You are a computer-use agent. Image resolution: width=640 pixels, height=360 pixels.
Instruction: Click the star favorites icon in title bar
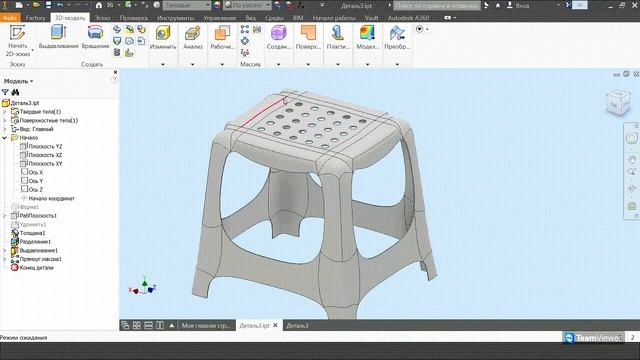498,5
